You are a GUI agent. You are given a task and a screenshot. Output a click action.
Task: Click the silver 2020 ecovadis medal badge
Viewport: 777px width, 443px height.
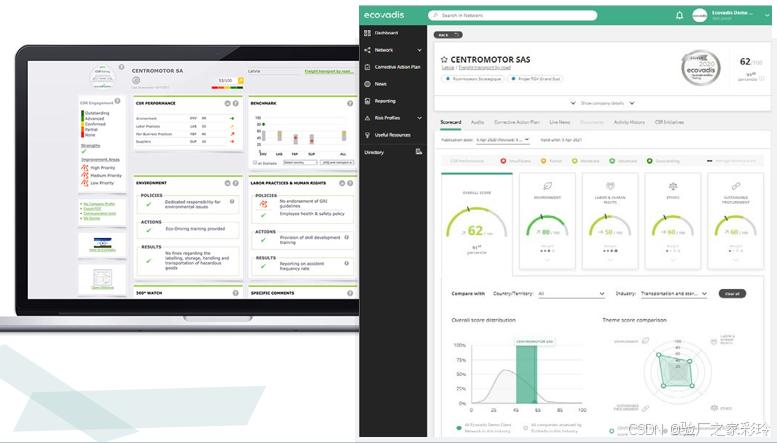(700, 69)
